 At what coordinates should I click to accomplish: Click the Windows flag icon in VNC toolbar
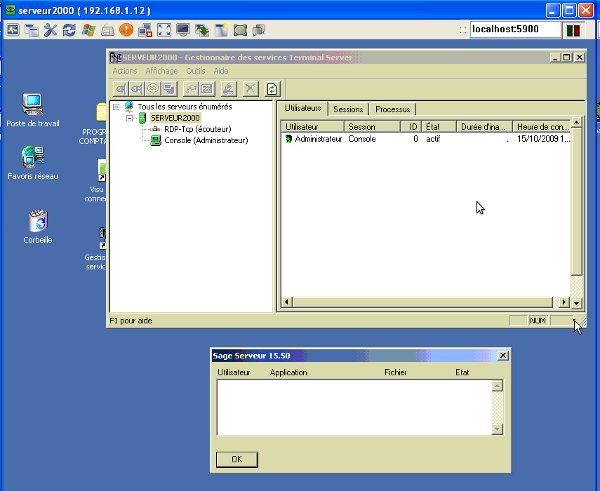pyautogui.click(x=89, y=31)
